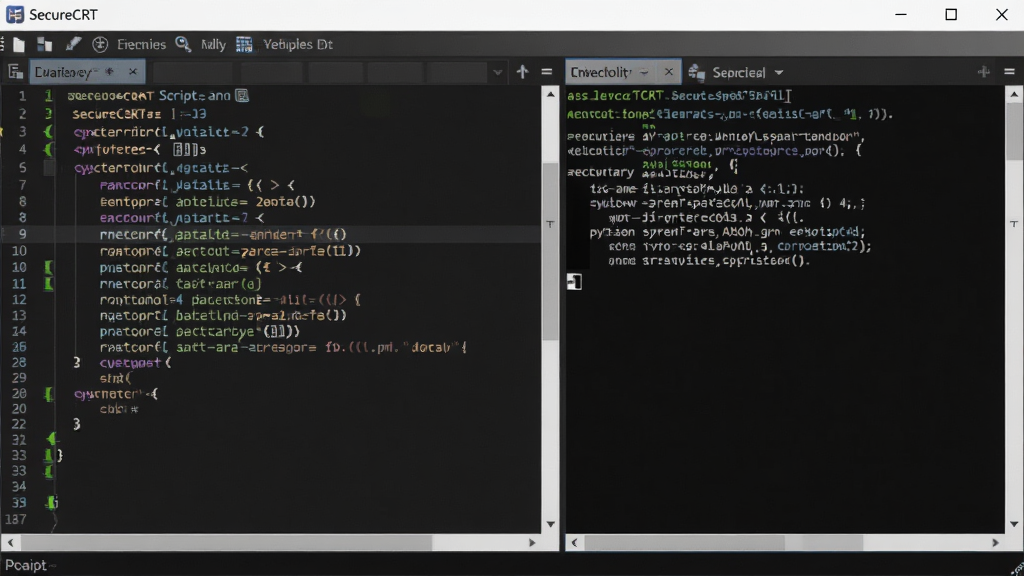
Task: Click the right pane vertical scrollbar down arrow
Action: (x=1014, y=524)
